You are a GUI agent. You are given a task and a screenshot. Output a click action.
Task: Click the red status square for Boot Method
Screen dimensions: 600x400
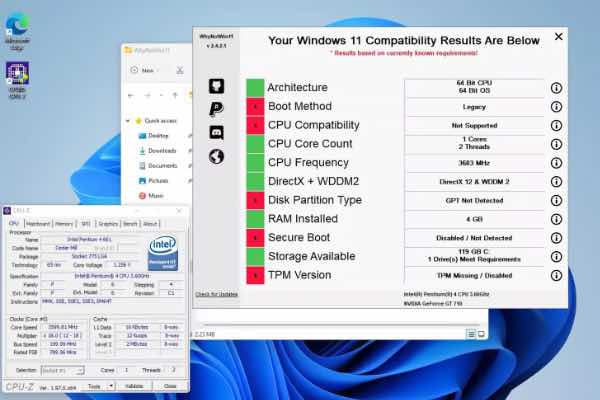(x=255, y=107)
